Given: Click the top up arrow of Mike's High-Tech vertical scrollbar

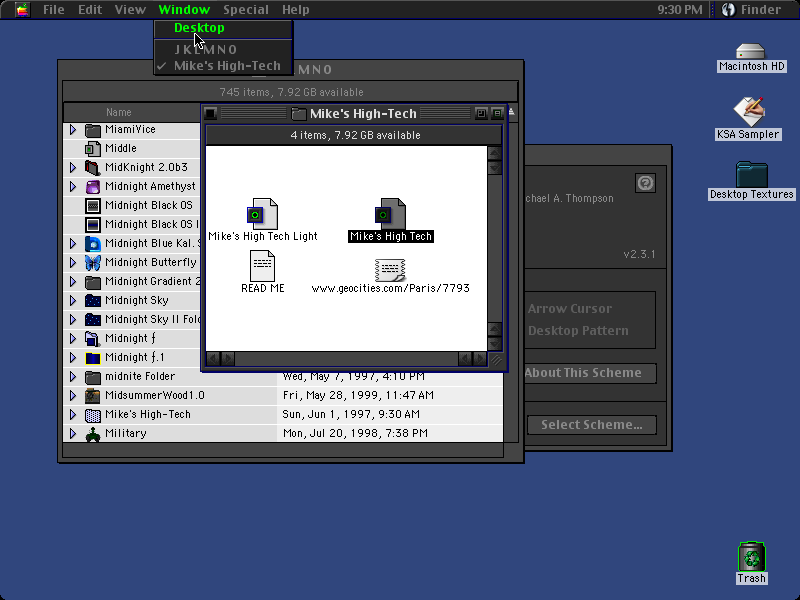Looking at the screenshot, I should (x=494, y=154).
